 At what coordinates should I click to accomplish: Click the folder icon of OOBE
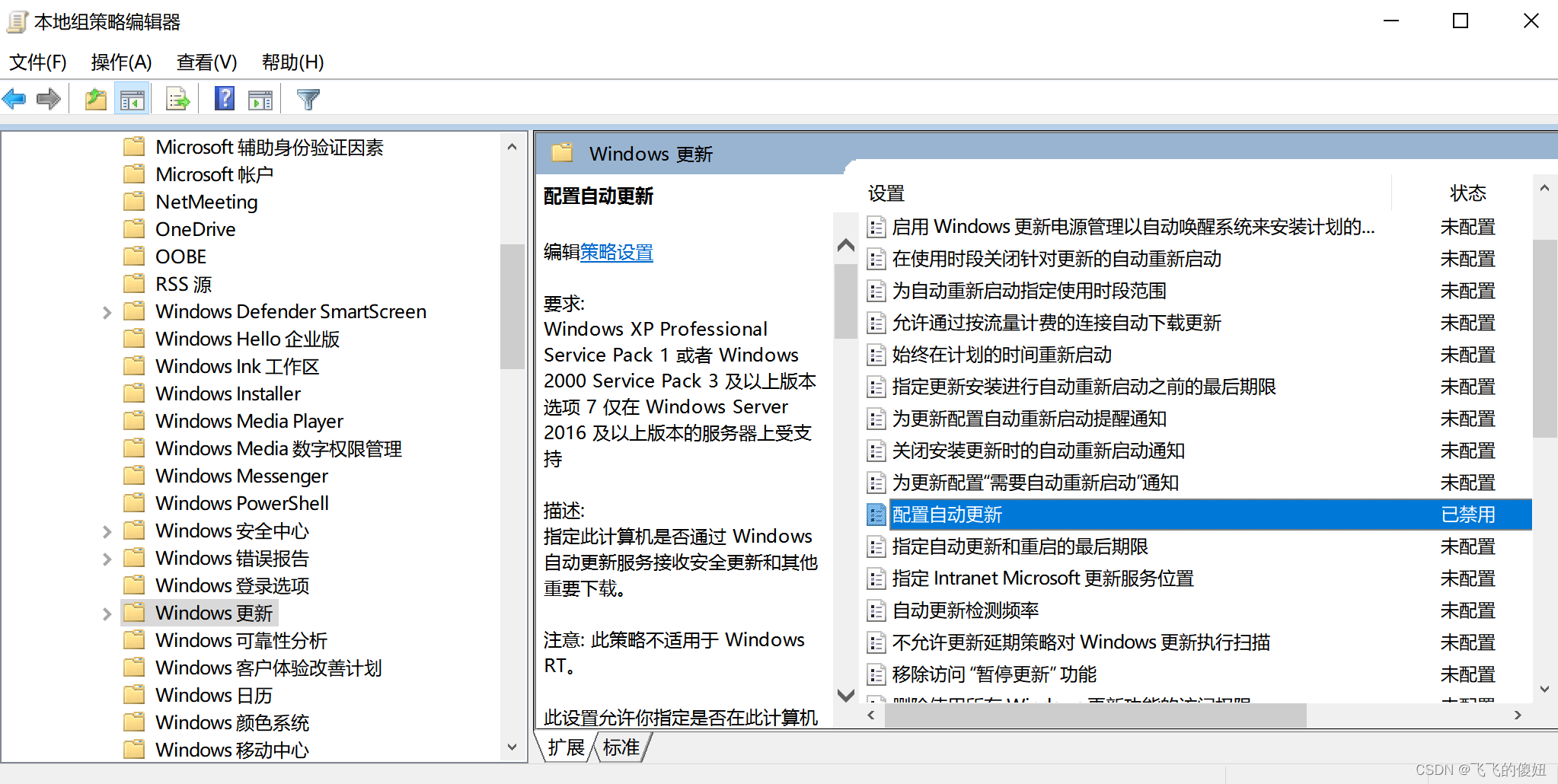134,257
